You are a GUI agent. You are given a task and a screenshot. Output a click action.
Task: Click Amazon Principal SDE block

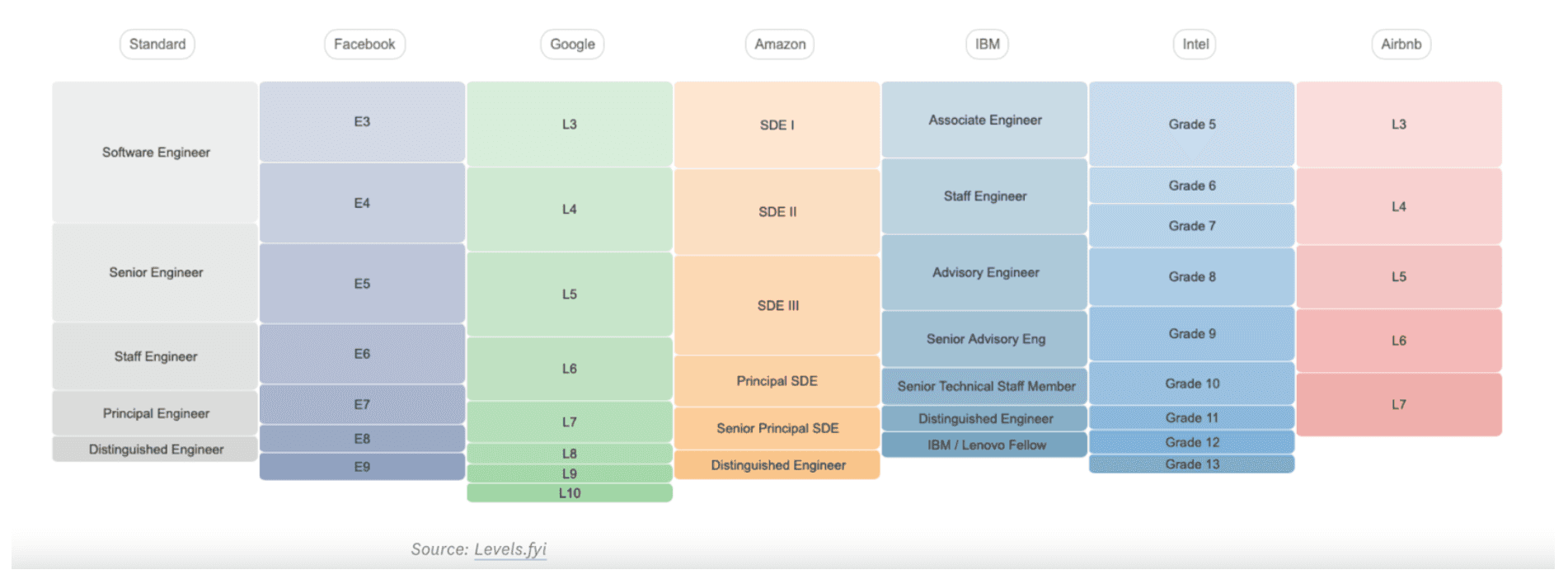[x=777, y=381]
